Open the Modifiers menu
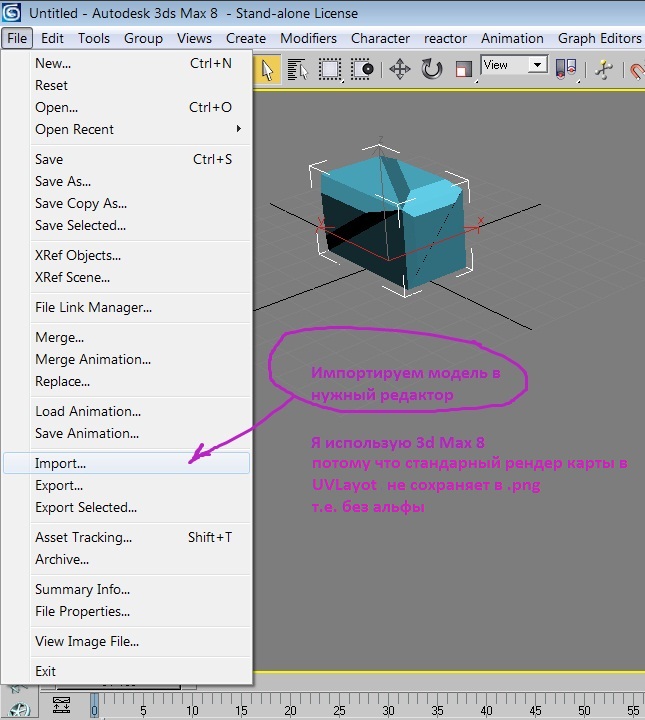The height and width of the screenshot is (720, 645). tap(308, 38)
